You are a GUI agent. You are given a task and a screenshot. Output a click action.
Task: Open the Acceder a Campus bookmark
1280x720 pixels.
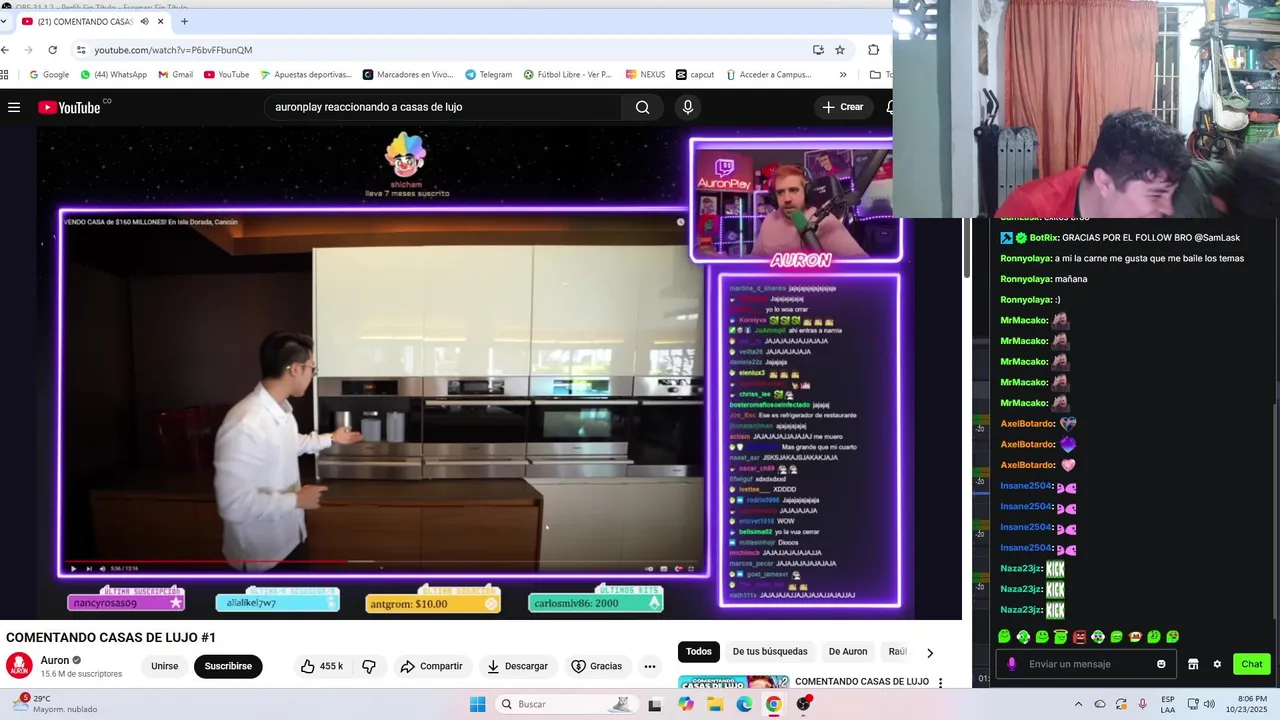point(768,74)
